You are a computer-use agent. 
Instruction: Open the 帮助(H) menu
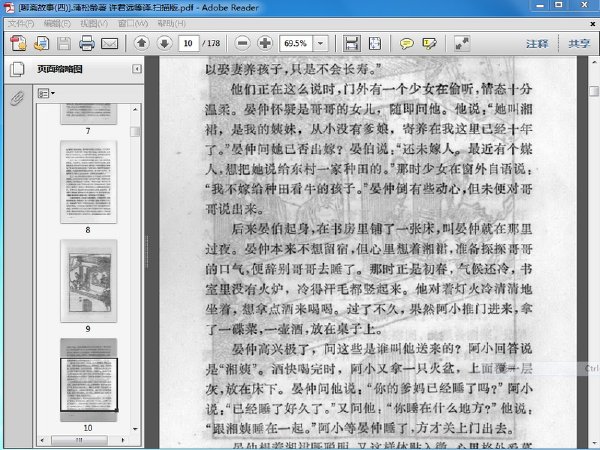[171, 24]
